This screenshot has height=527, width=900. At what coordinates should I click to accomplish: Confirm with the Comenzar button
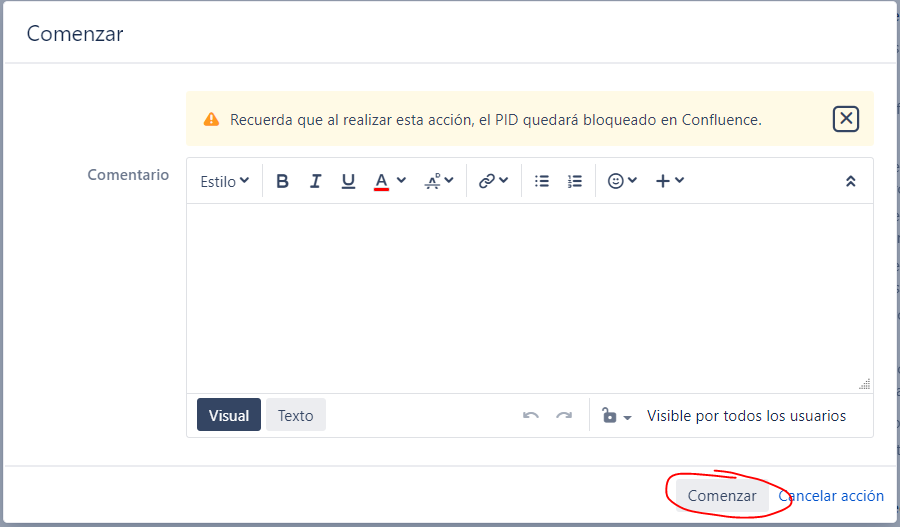pos(721,495)
